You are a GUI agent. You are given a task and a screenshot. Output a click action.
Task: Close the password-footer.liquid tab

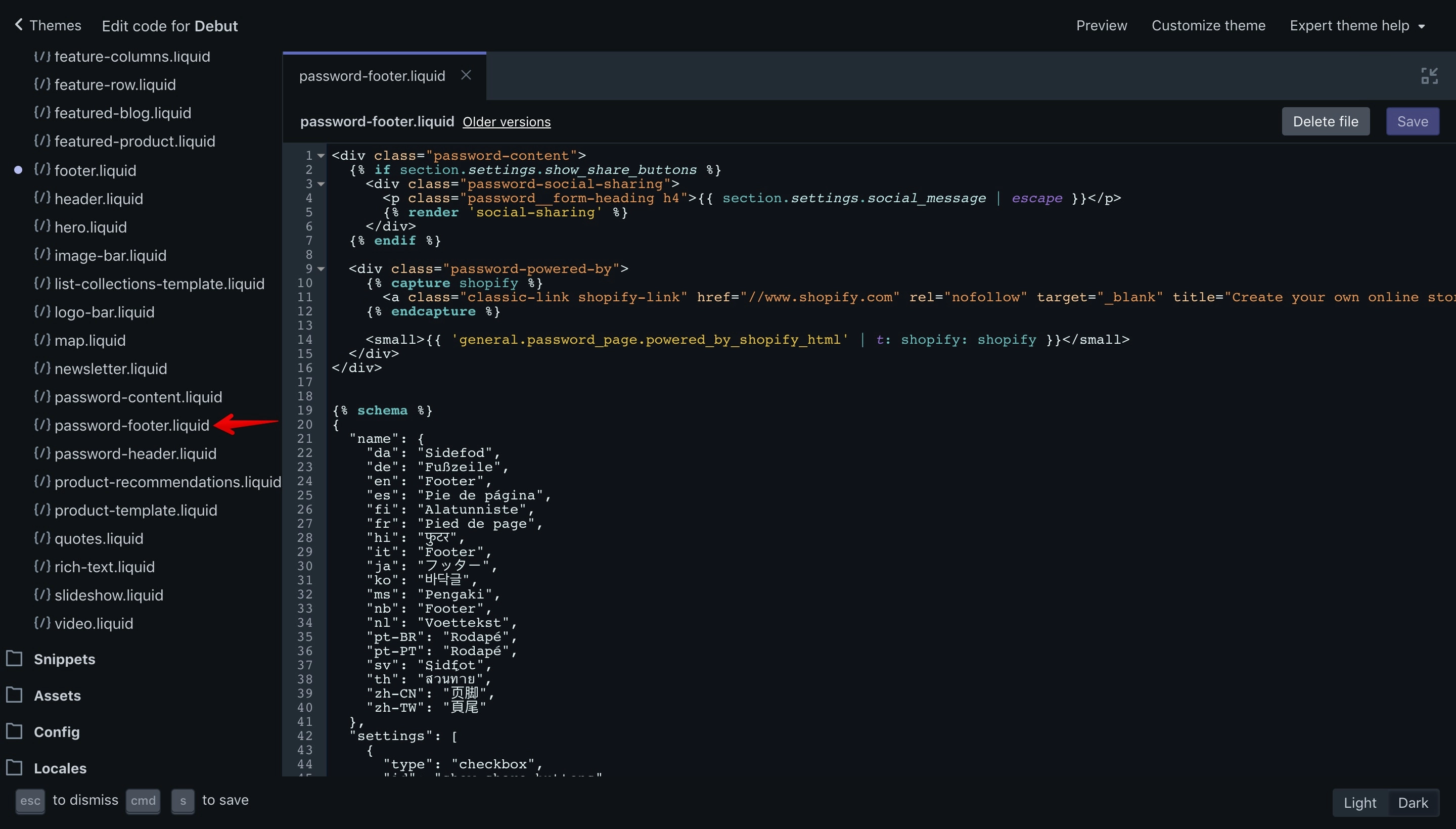click(x=465, y=75)
